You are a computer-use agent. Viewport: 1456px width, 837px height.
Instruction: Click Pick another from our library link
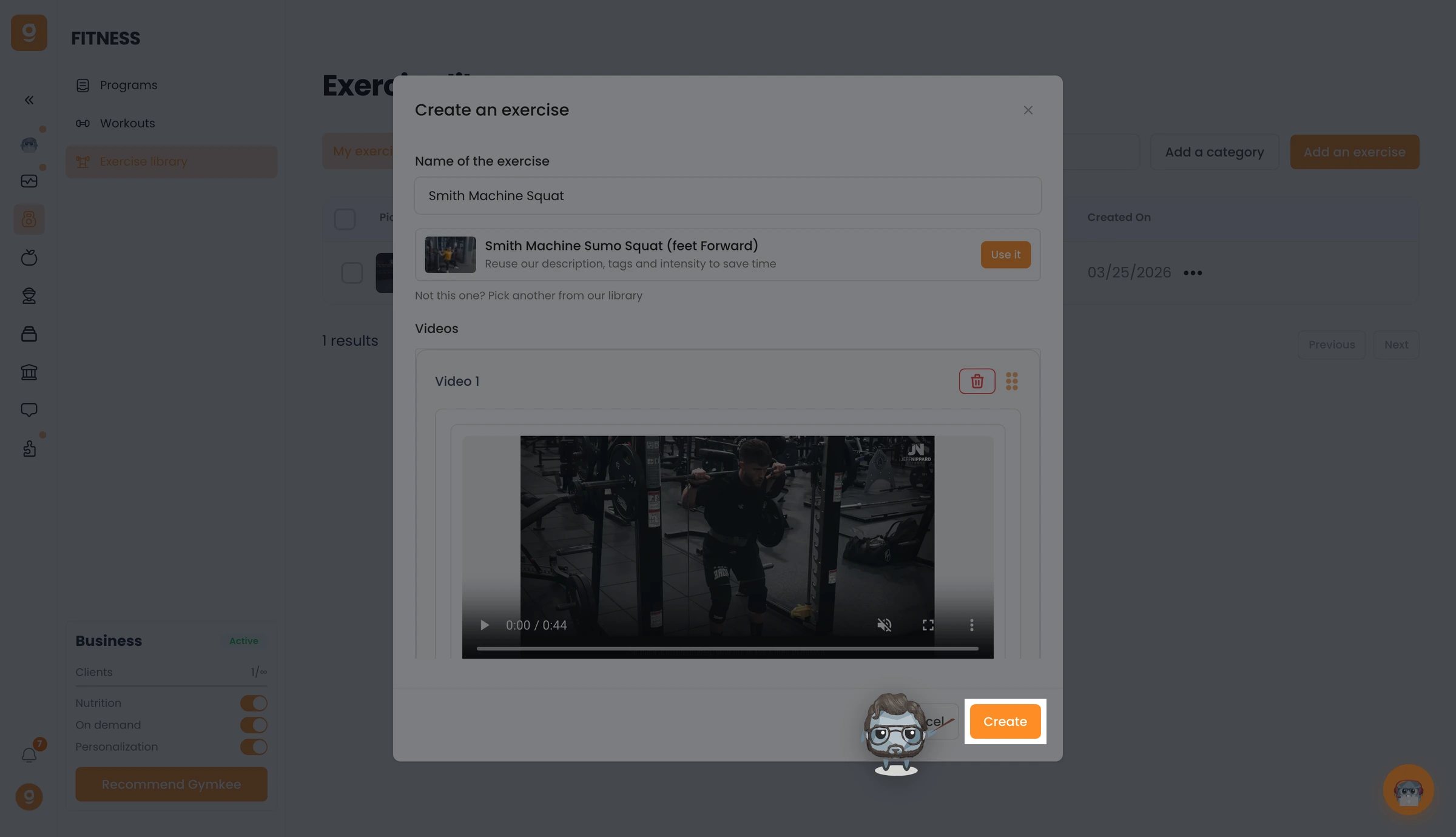[x=565, y=295]
